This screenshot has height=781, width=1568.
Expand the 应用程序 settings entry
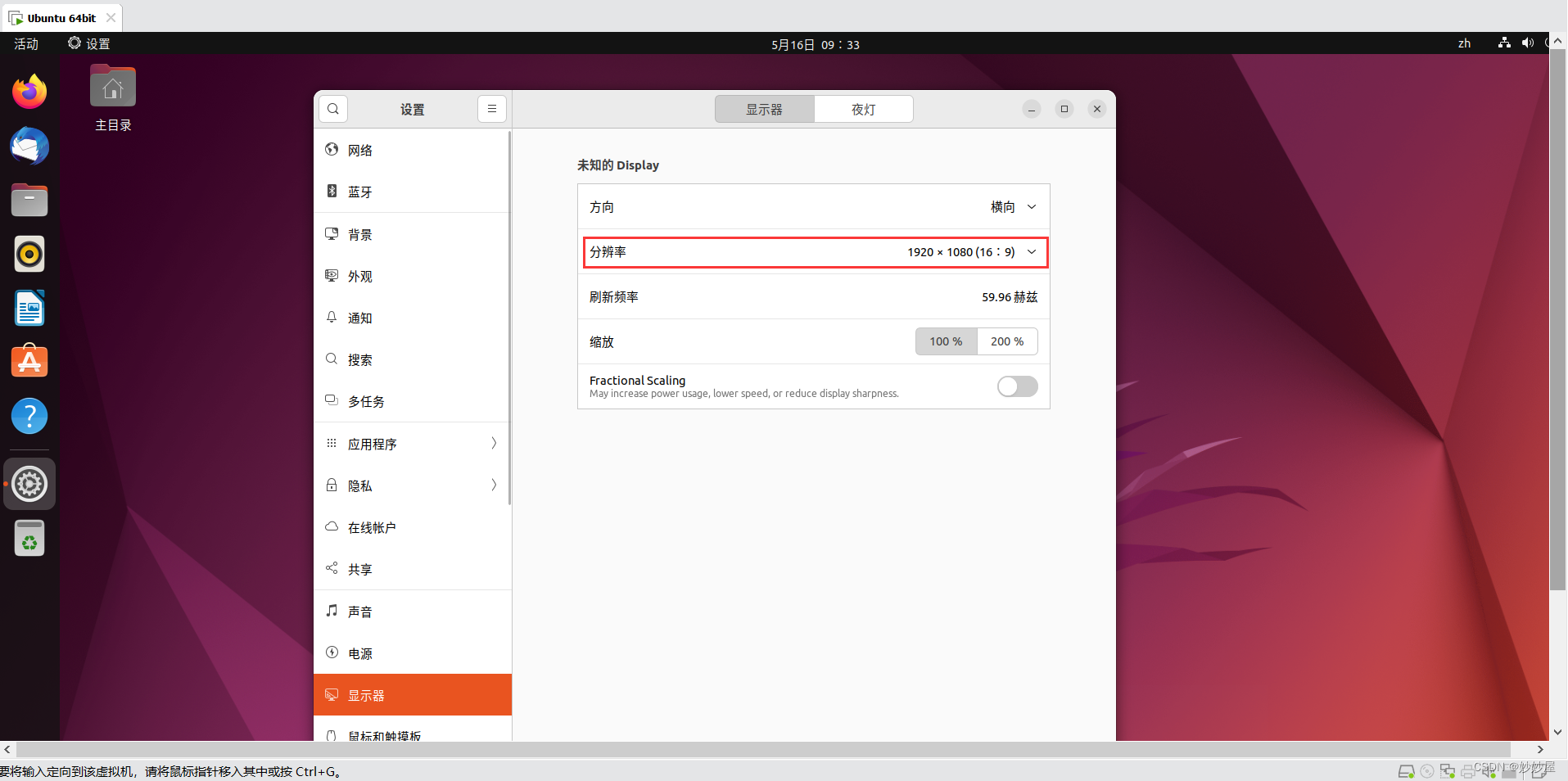(412, 444)
